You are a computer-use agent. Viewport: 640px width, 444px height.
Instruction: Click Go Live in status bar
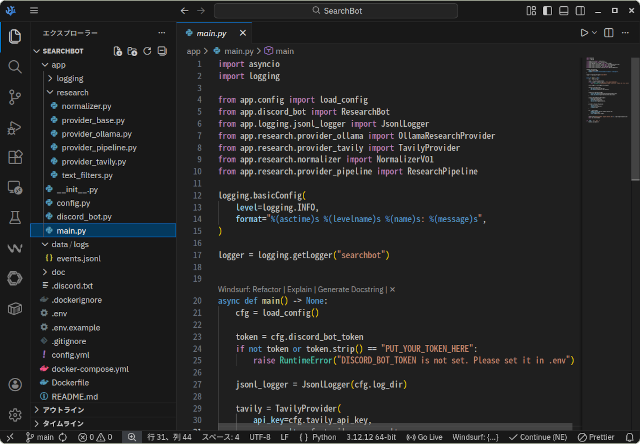click(x=425, y=437)
